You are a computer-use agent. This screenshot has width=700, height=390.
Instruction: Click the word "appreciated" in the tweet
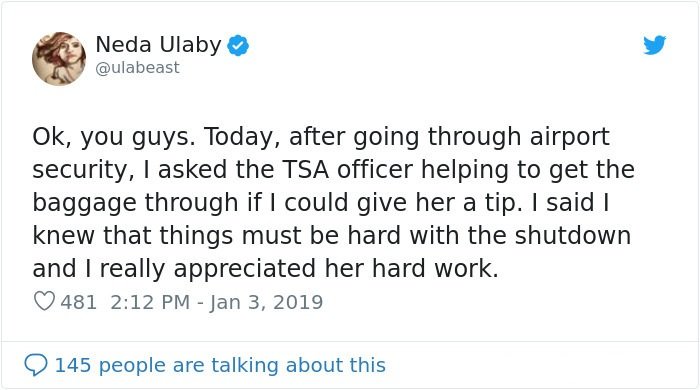[245, 270]
